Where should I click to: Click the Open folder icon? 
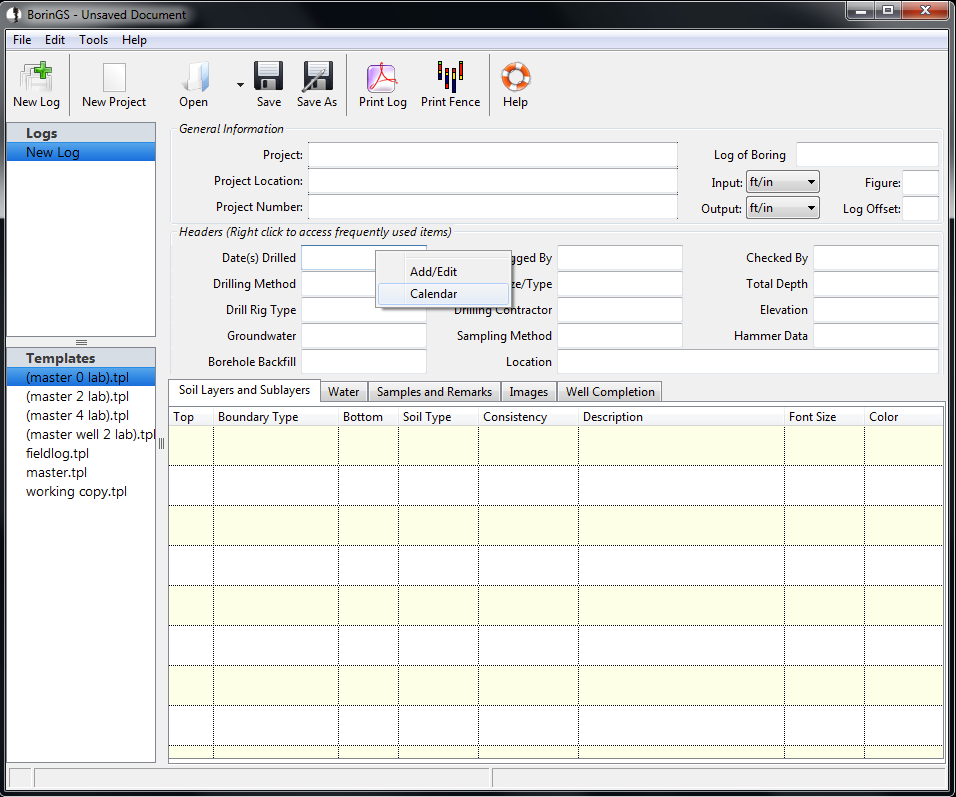195,77
